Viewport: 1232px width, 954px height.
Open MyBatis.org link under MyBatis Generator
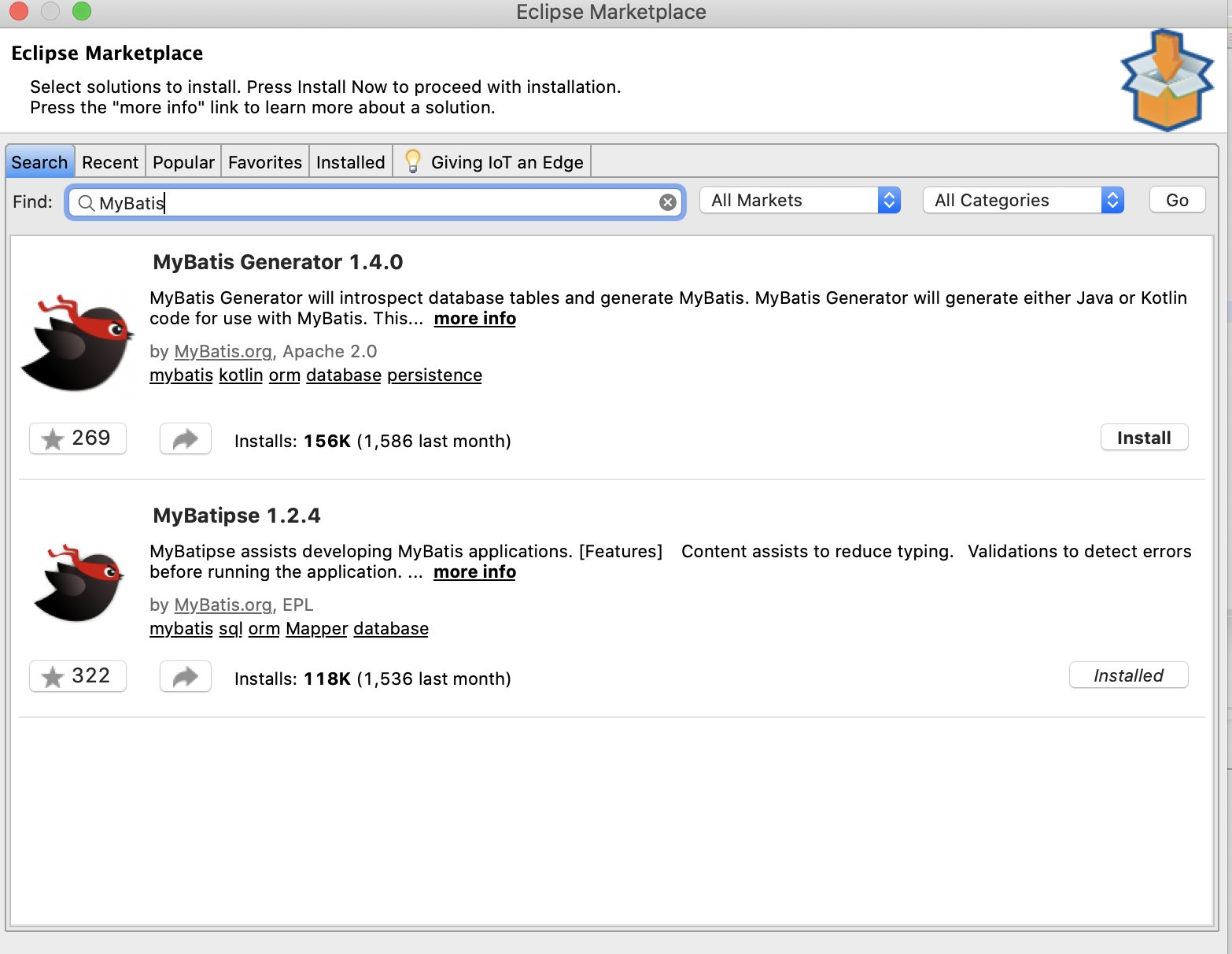pyautogui.click(x=223, y=351)
